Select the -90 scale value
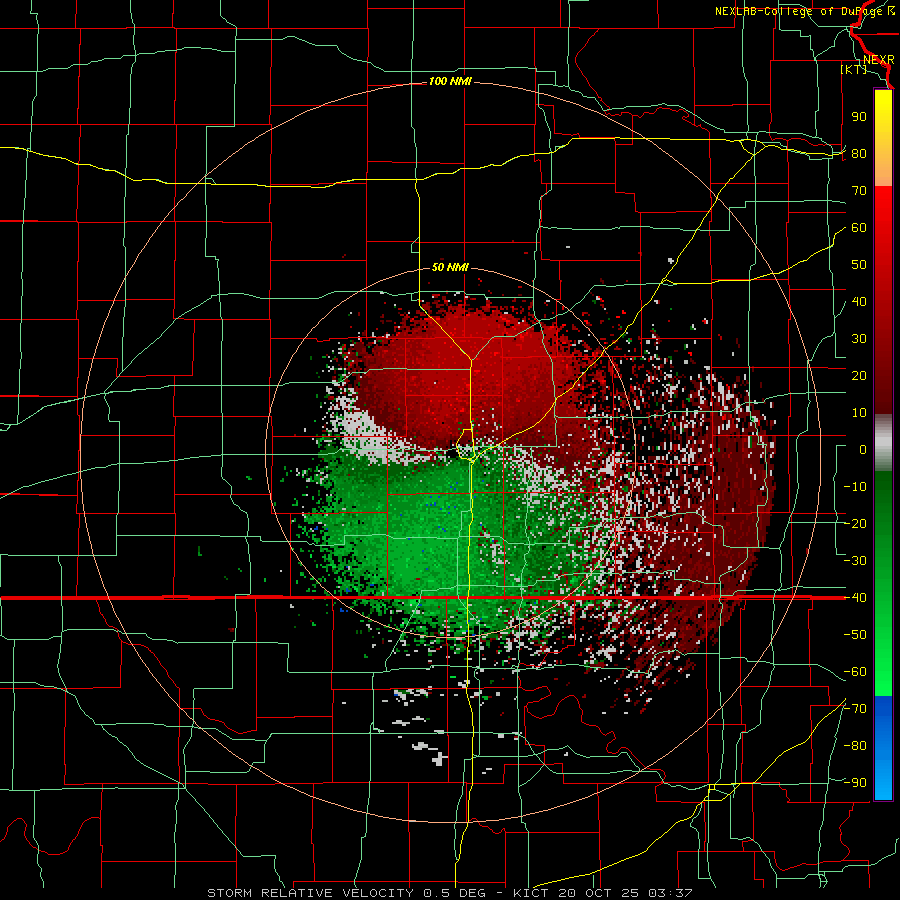This screenshot has width=900, height=900. [x=855, y=783]
